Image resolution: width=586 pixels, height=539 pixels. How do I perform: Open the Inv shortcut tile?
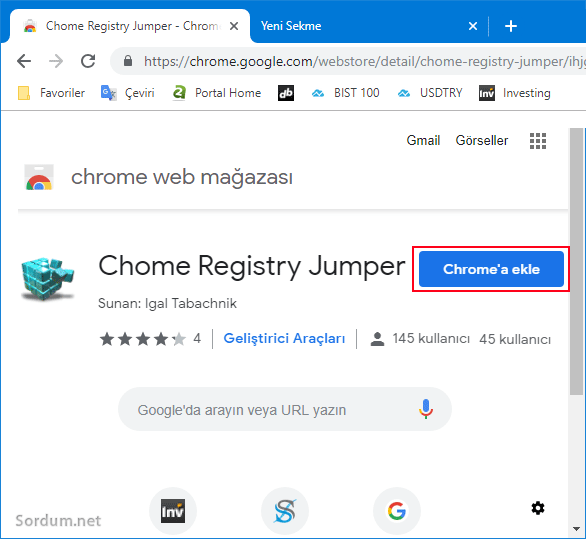(173, 511)
